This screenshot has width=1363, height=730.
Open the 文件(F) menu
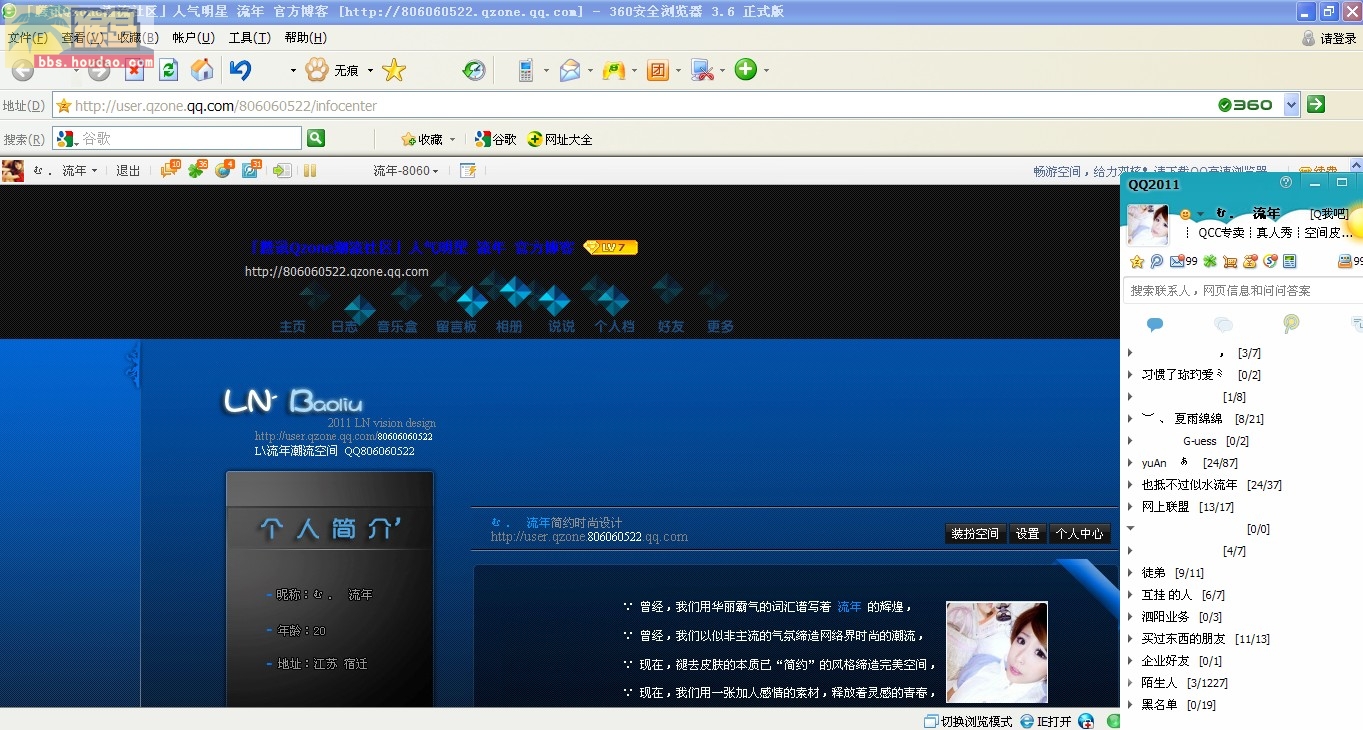point(28,38)
